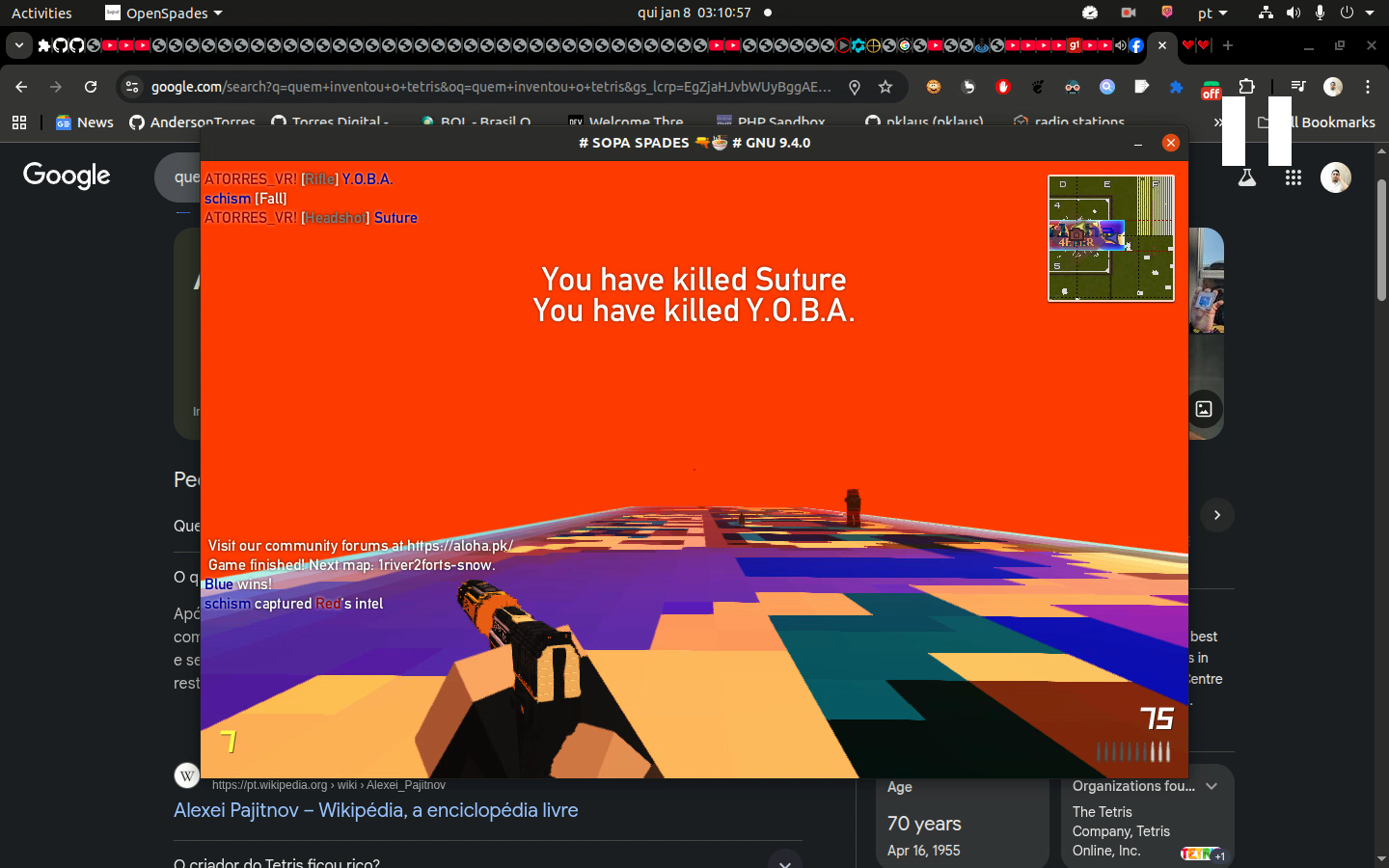
Task: Open Search Labs flask icon
Action: pos(1247,177)
